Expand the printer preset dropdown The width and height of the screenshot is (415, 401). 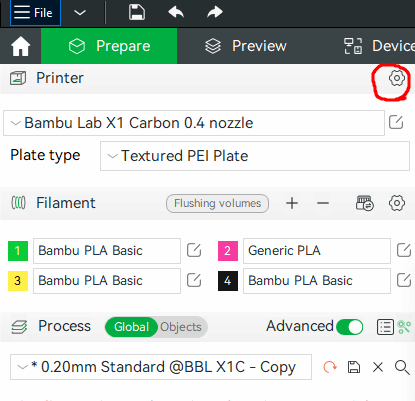(x=194, y=123)
